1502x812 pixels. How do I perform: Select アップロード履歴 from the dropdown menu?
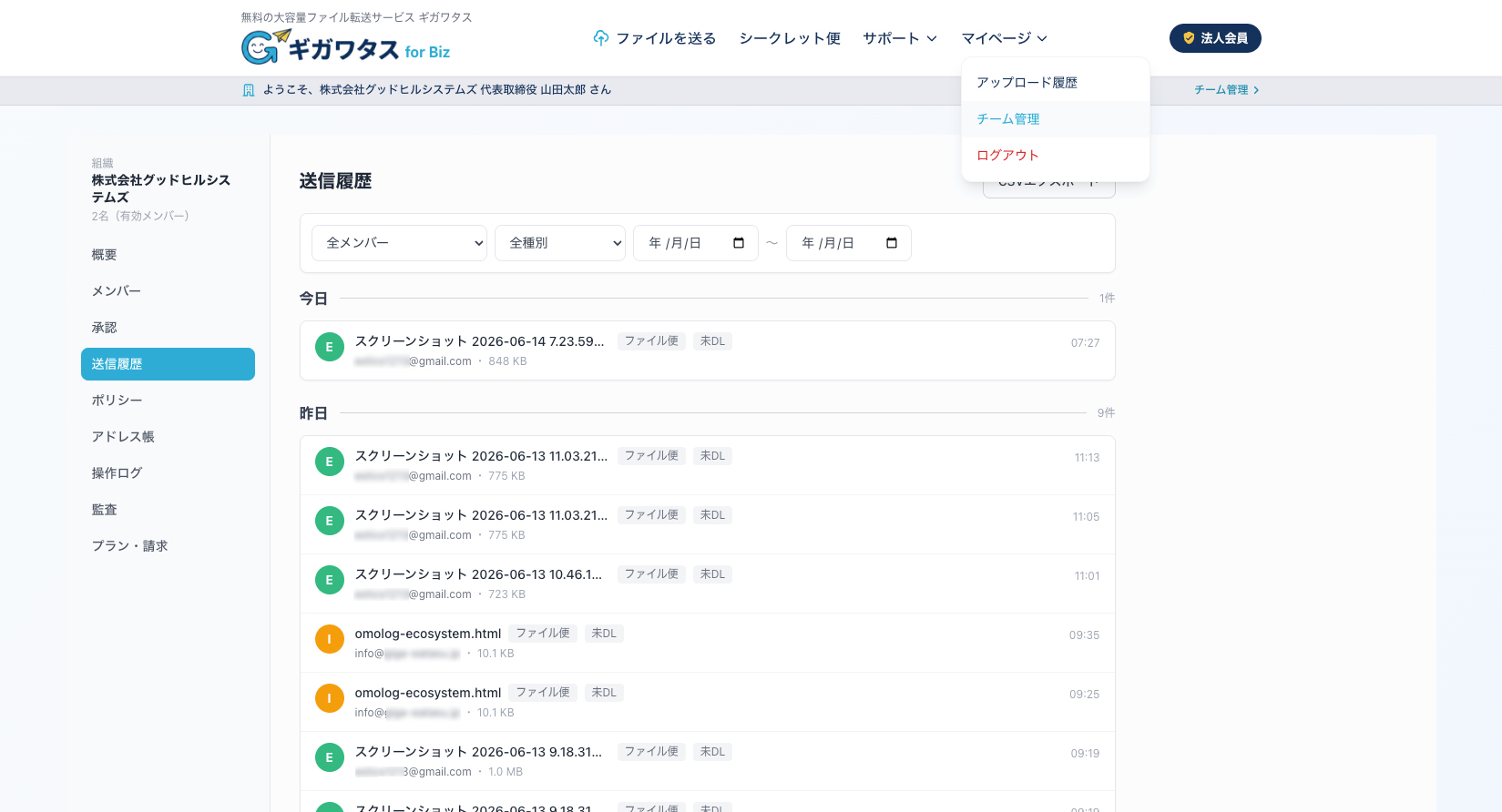point(1056,83)
